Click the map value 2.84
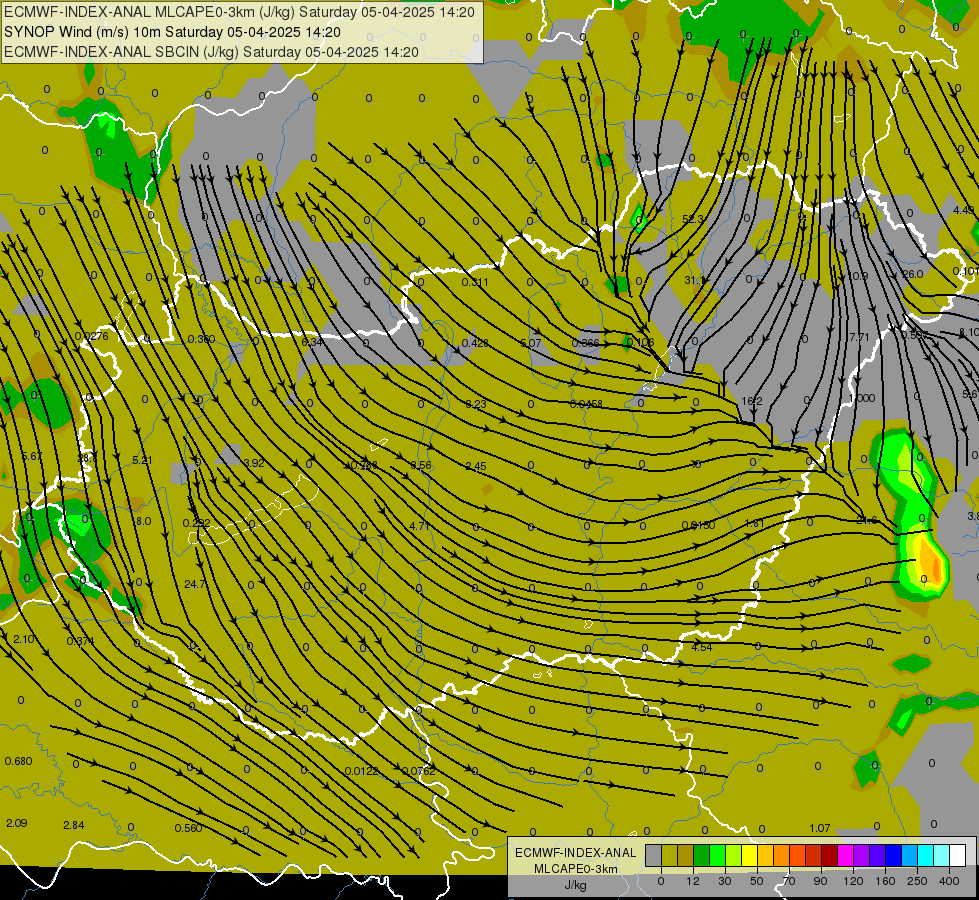This screenshot has height=900, width=979. (74, 825)
